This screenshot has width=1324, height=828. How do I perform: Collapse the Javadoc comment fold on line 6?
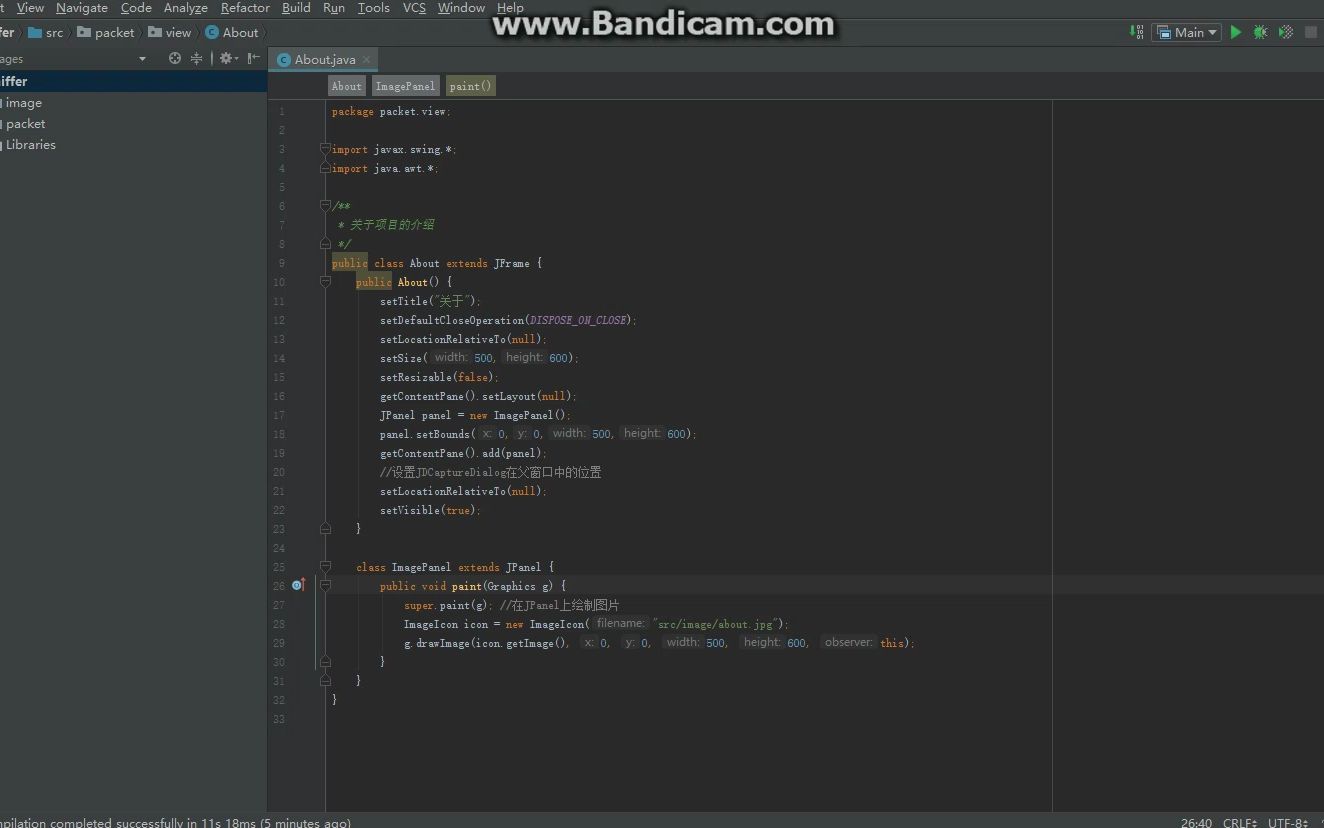[325, 206]
